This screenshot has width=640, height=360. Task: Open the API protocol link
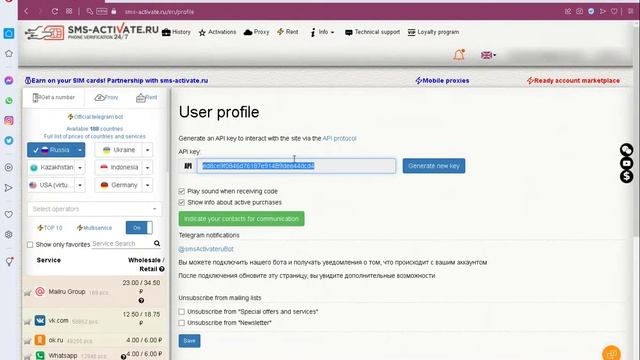click(339, 138)
